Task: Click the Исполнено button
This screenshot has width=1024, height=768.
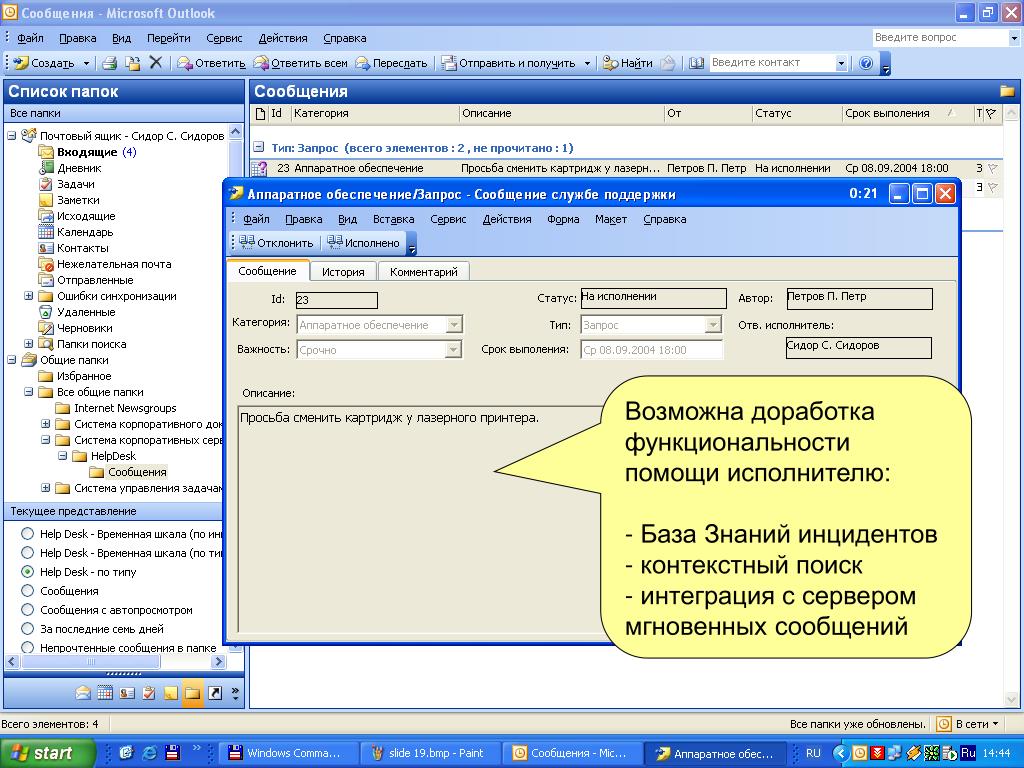Action: [x=363, y=243]
